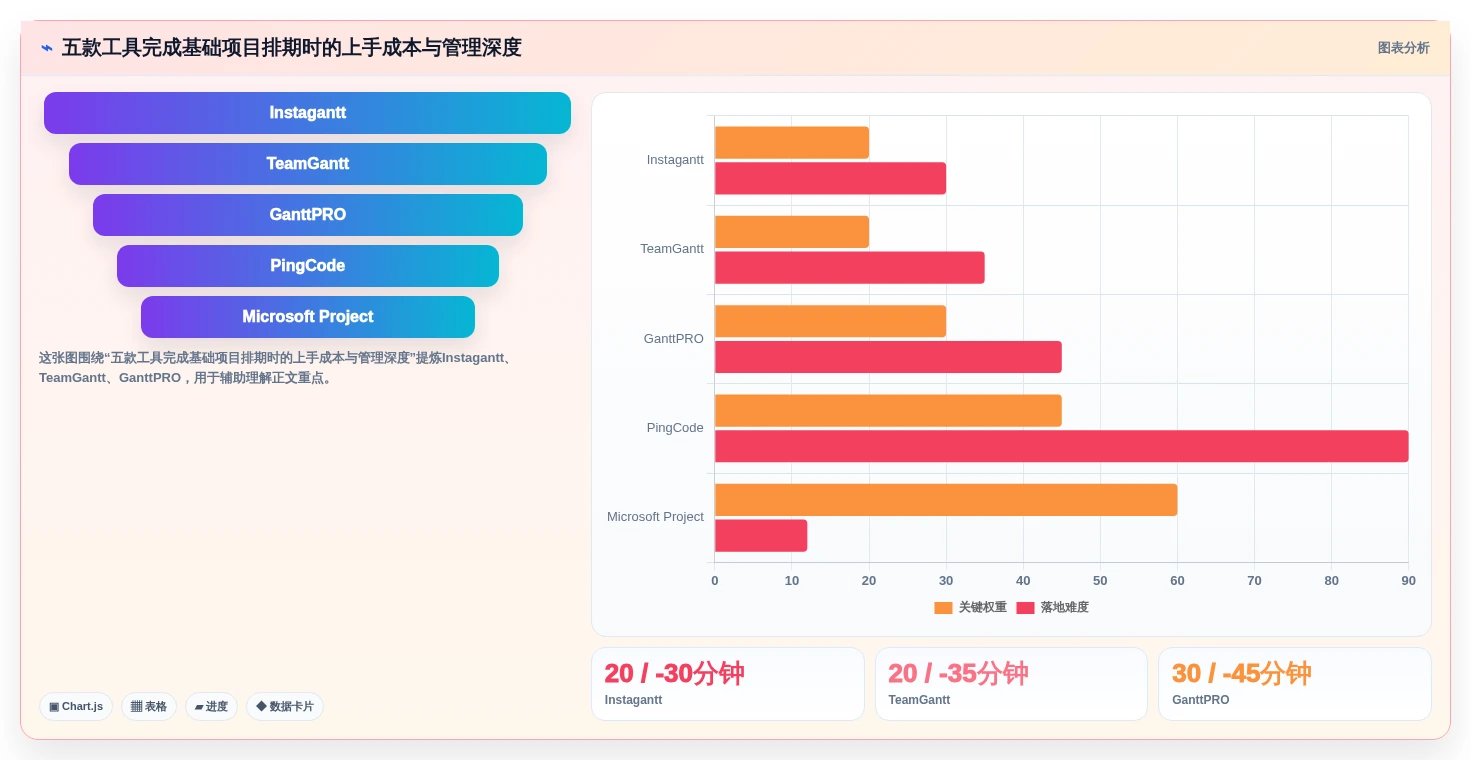The width and height of the screenshot is (1471, 760).
Task: Click the 数据卡片 tag chip
Action: (285, 706)
